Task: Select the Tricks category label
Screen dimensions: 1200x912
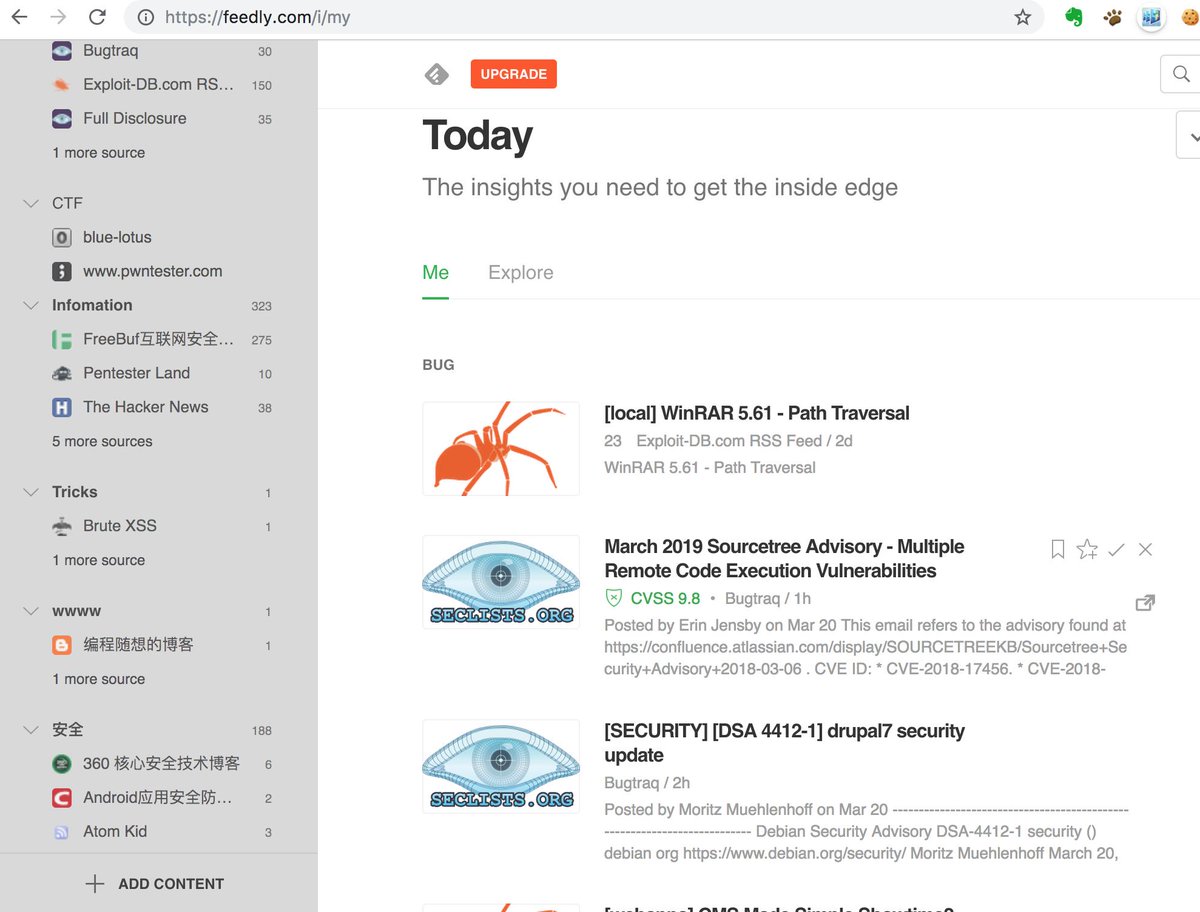Action: (x=74, y=492)
